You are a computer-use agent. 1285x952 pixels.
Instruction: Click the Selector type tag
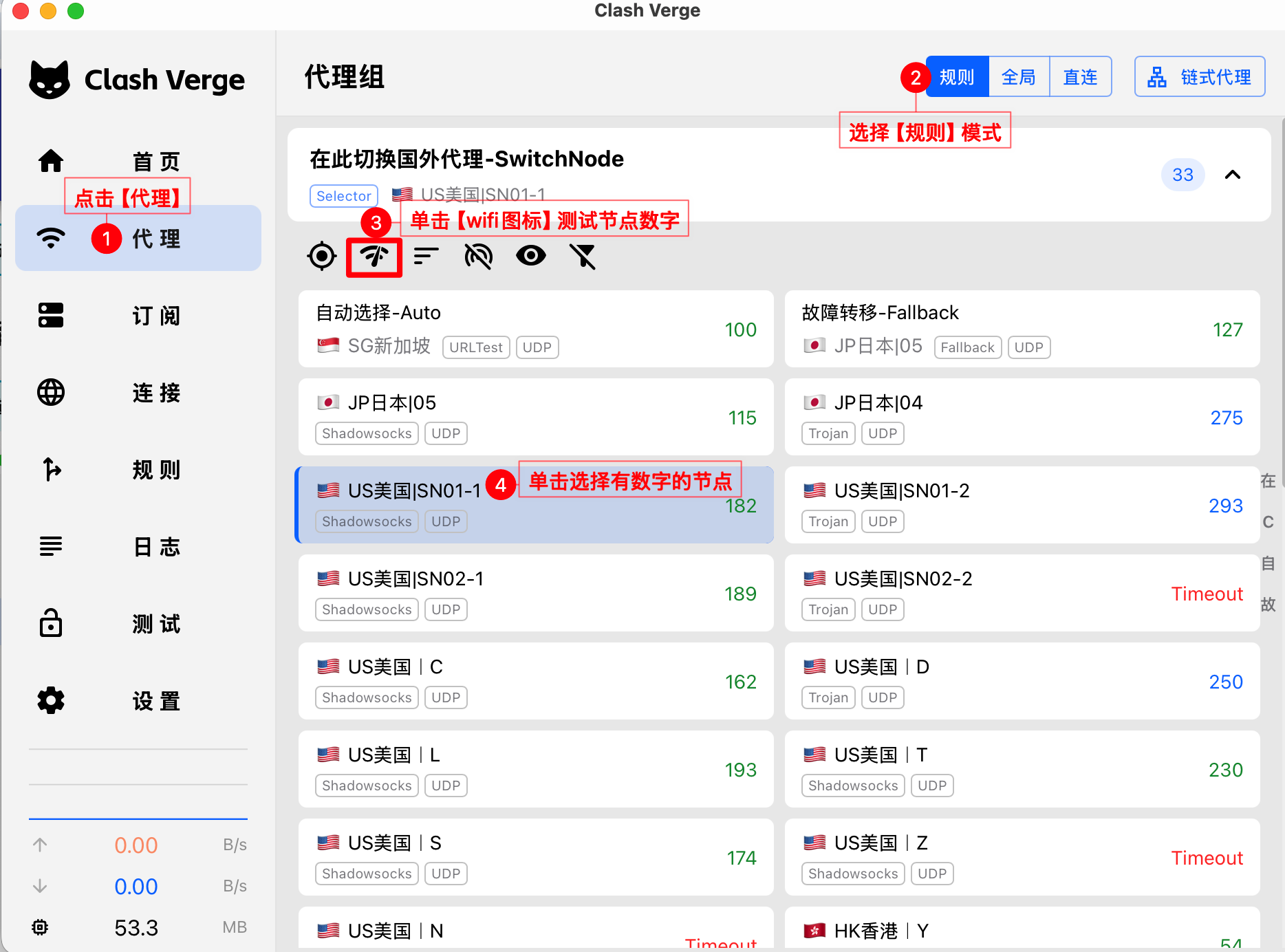pos(344,196)
